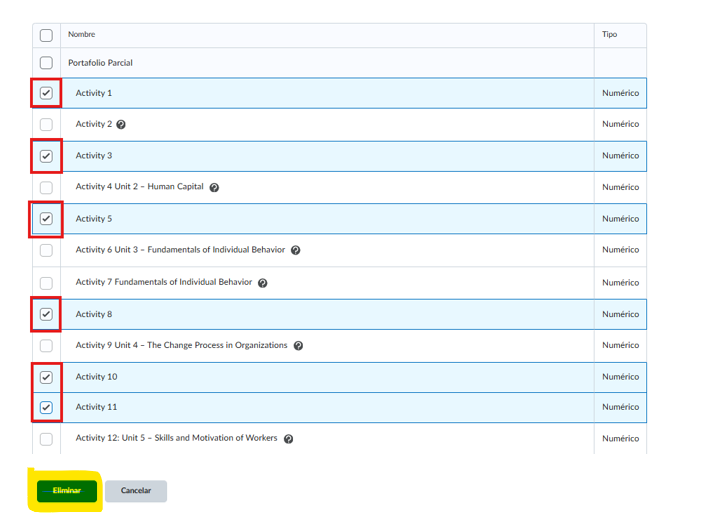This screenshot has width=701, height=513.
Task: Open help icon for Activity 6 Unit 3
Action: 295,250
